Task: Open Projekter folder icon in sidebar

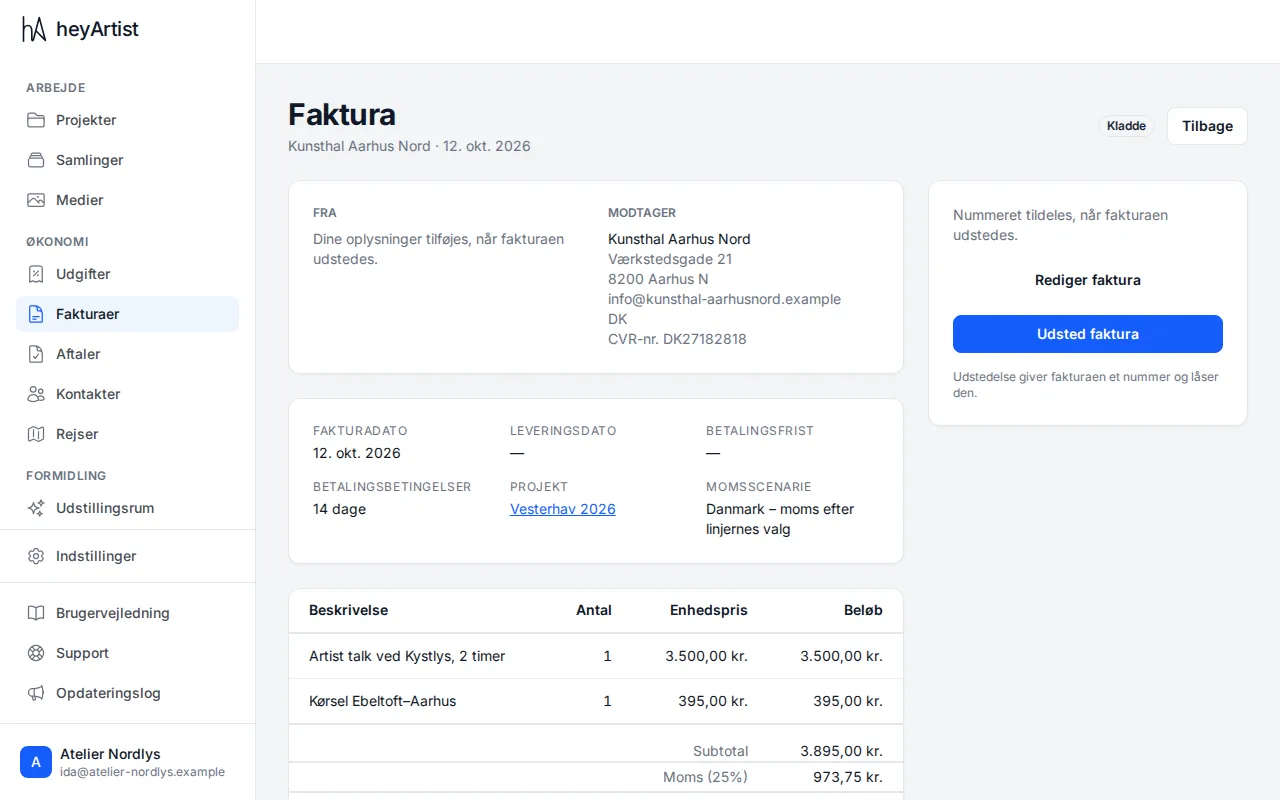Action: (x=36, y=120)
